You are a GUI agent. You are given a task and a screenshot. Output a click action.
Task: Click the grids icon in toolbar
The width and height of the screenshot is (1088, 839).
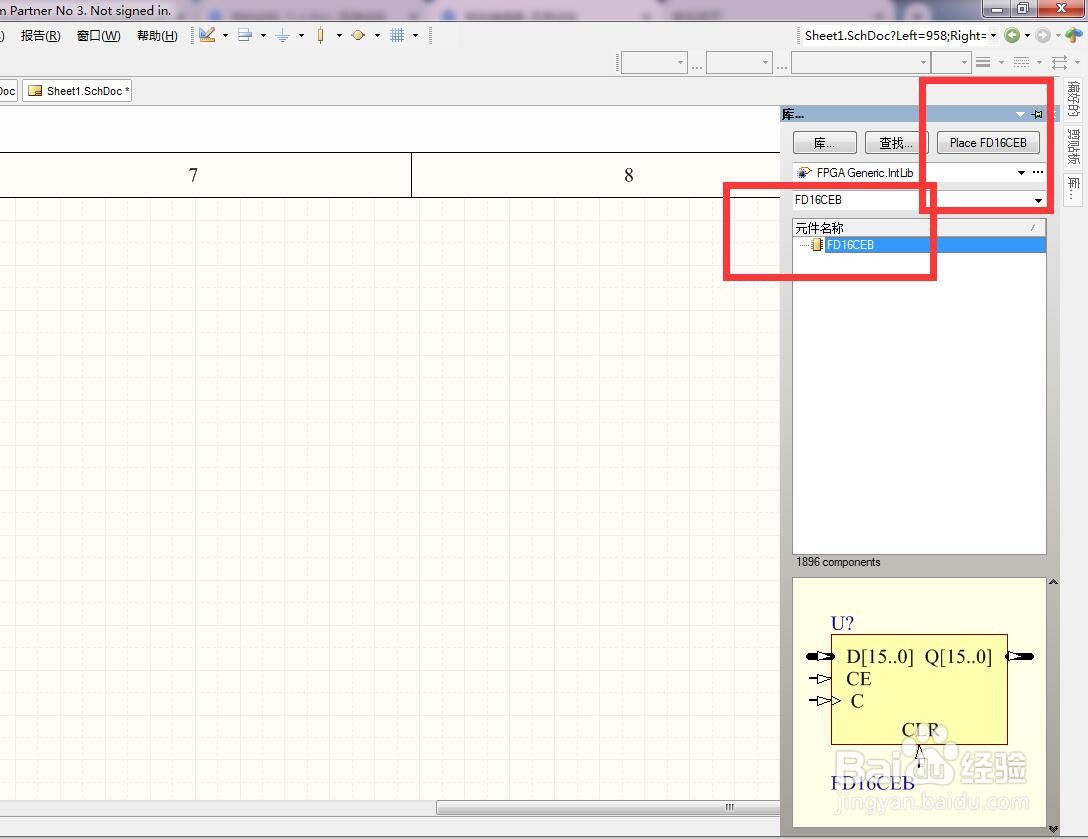click(397, 35)
